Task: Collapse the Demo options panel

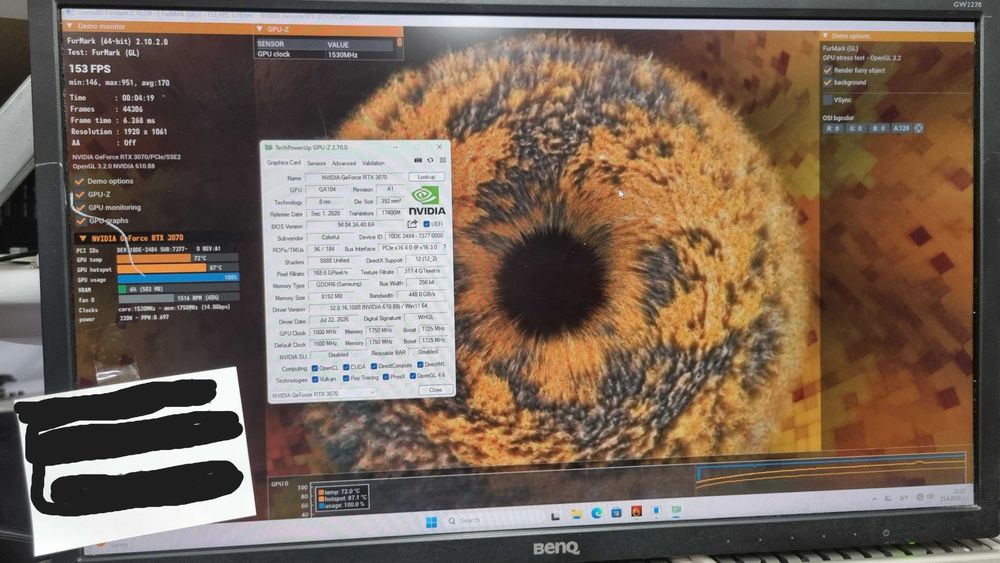Action: [825, 36]
